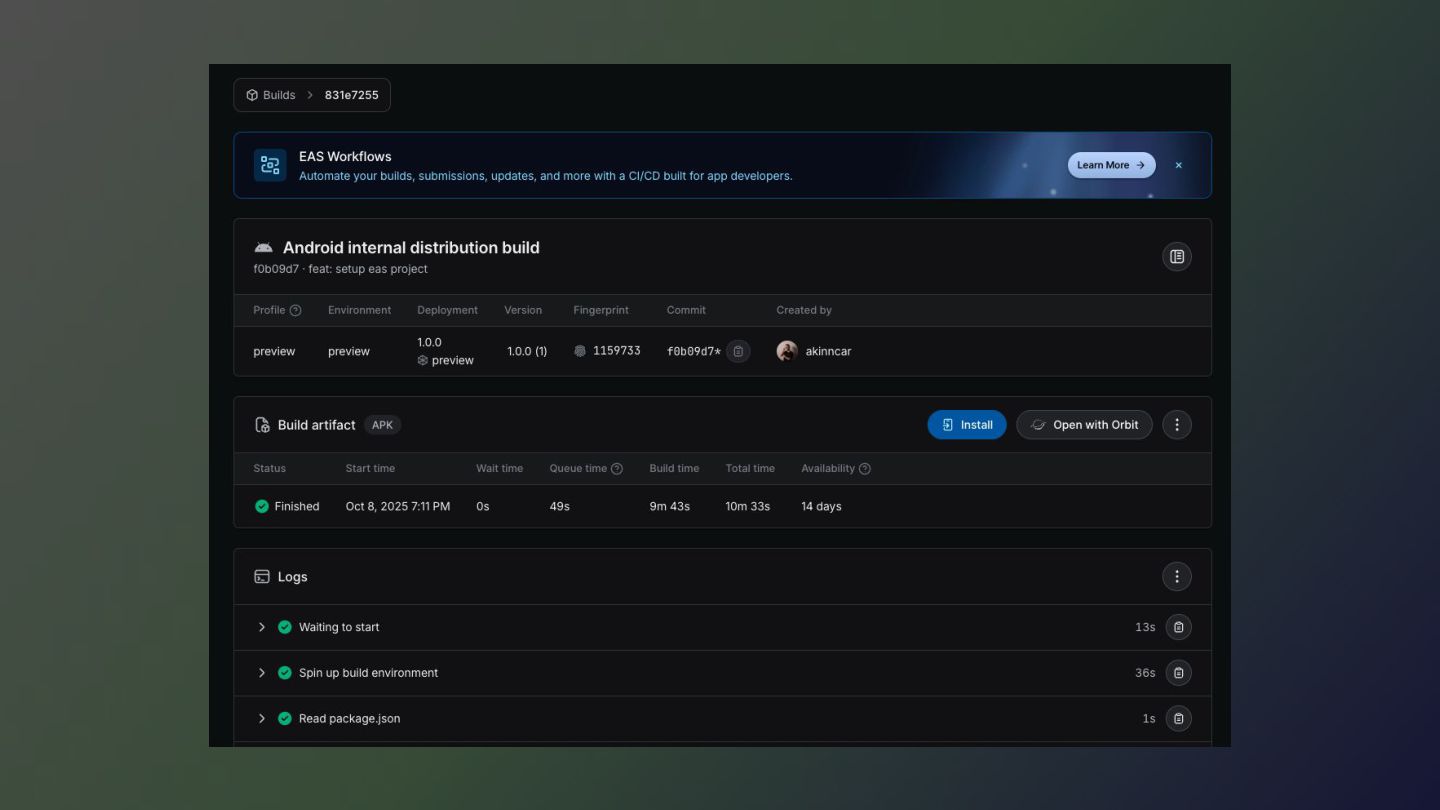Copy the Read package.json log

click(1178, 719)
